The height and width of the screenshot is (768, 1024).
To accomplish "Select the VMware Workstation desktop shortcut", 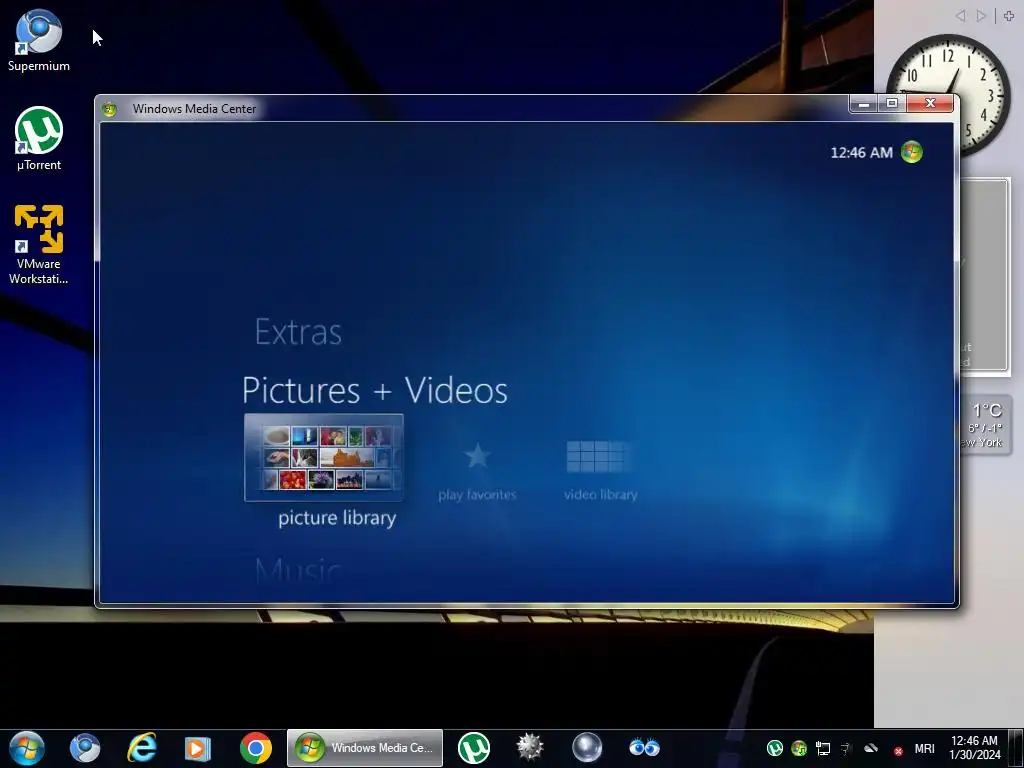I will [39, 245].
